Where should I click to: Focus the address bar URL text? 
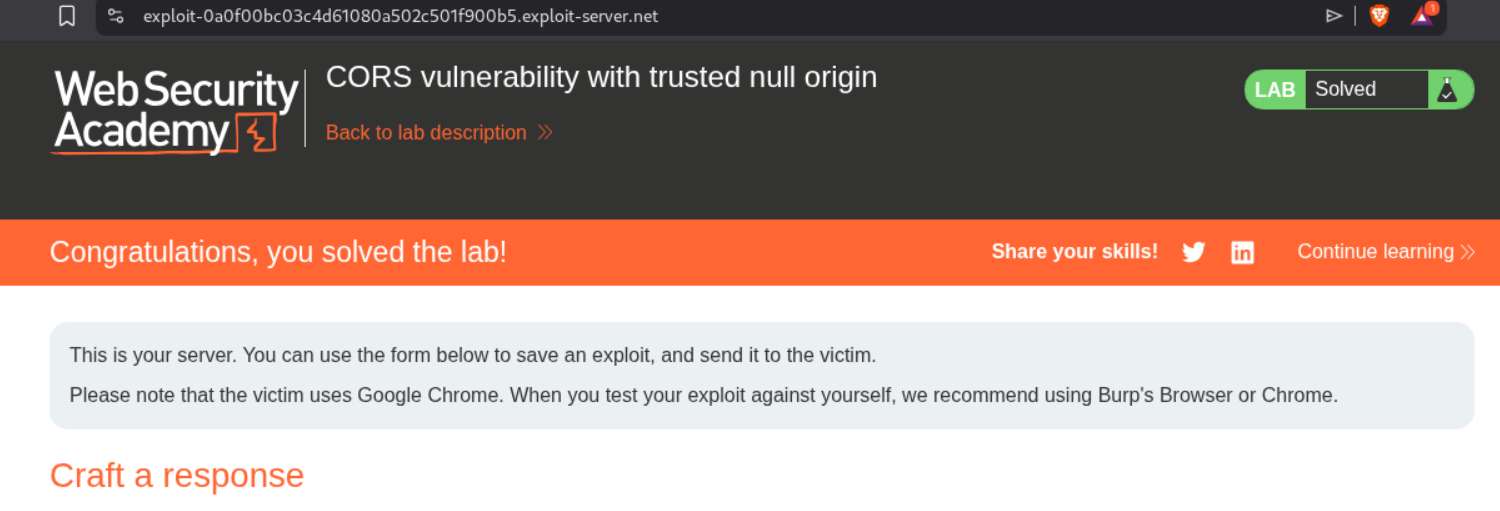click(400, 16)
